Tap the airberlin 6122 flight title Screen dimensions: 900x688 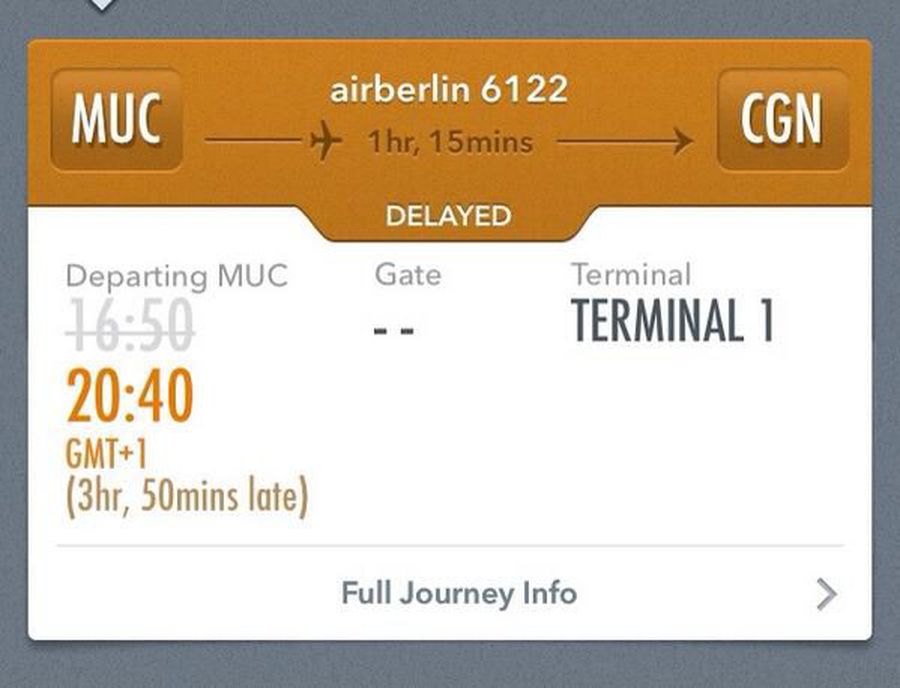pos(448,90)
